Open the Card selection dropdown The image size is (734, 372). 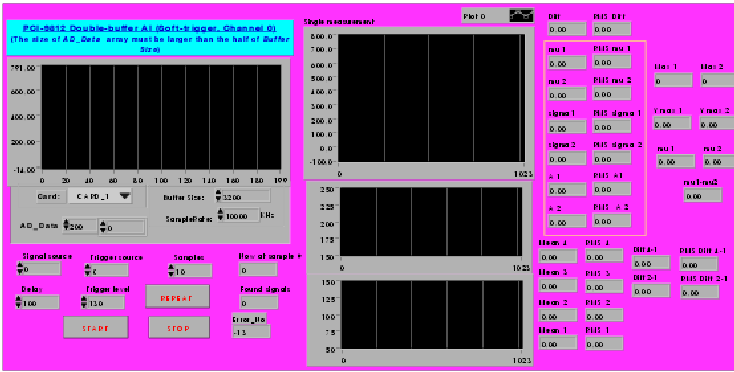click(x=100, y=196)
